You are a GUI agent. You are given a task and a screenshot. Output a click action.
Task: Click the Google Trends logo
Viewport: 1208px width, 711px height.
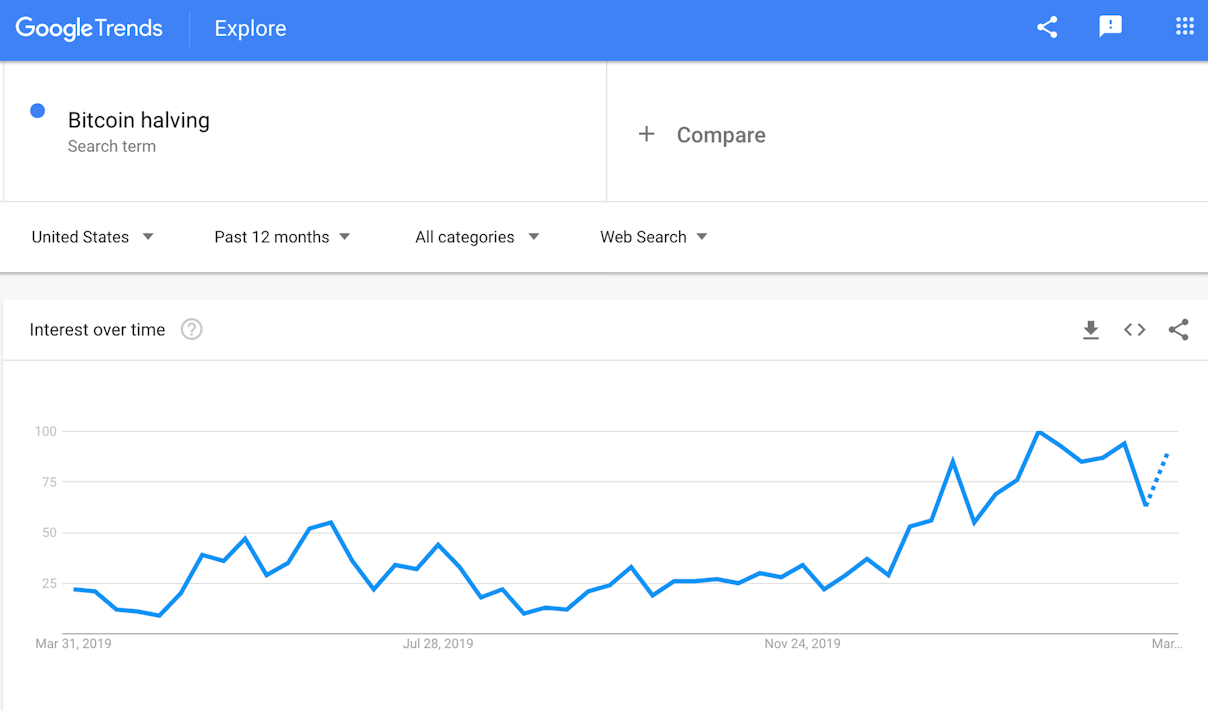[89, 29]
